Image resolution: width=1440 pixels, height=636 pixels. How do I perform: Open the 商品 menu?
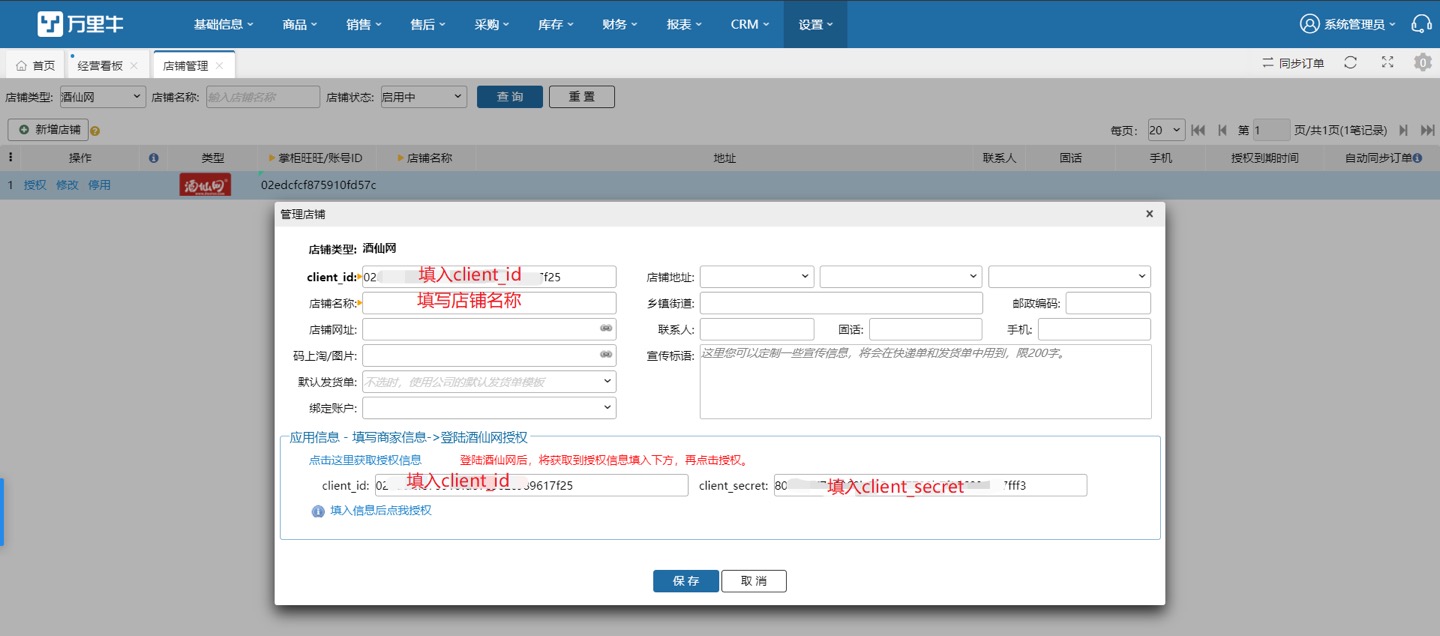coord(300,24)
